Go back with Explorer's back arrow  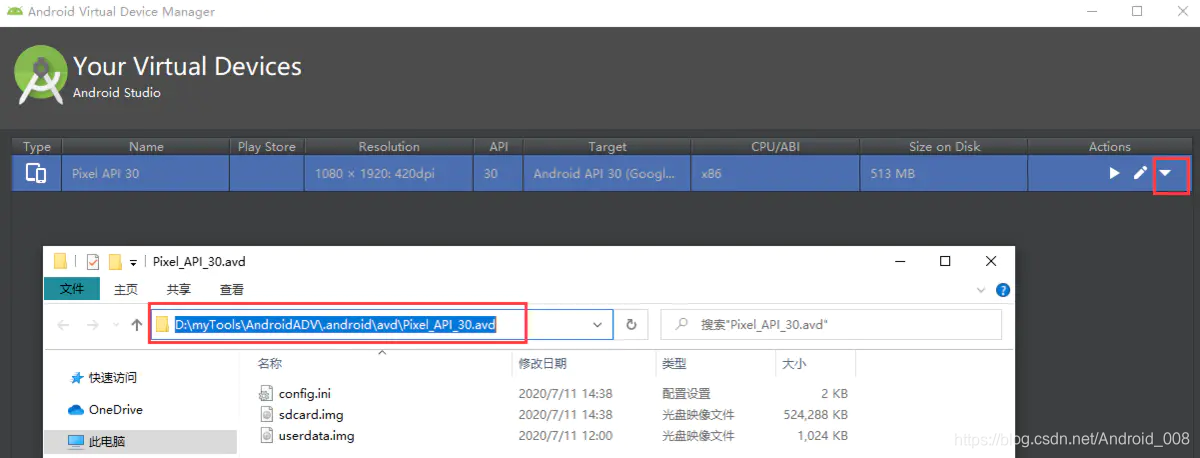click(x=64, y=325)
